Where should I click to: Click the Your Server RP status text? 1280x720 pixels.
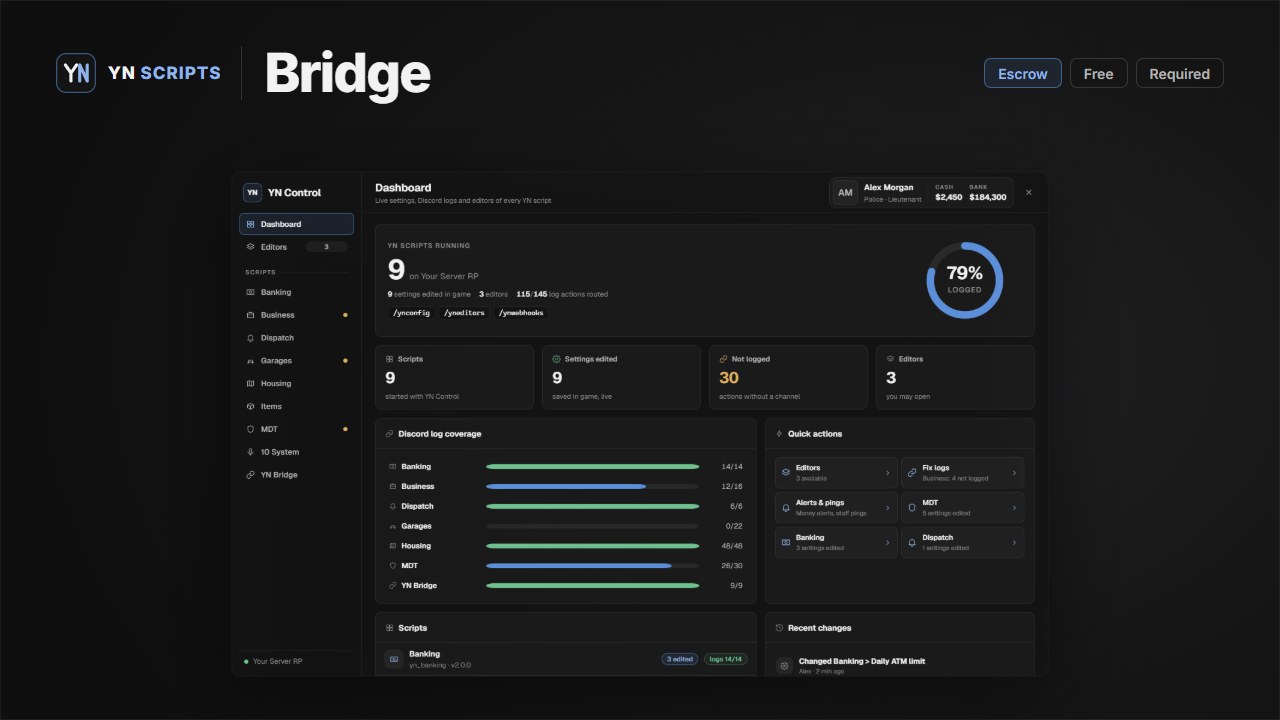pyautogui.click(x=278, y=661)
